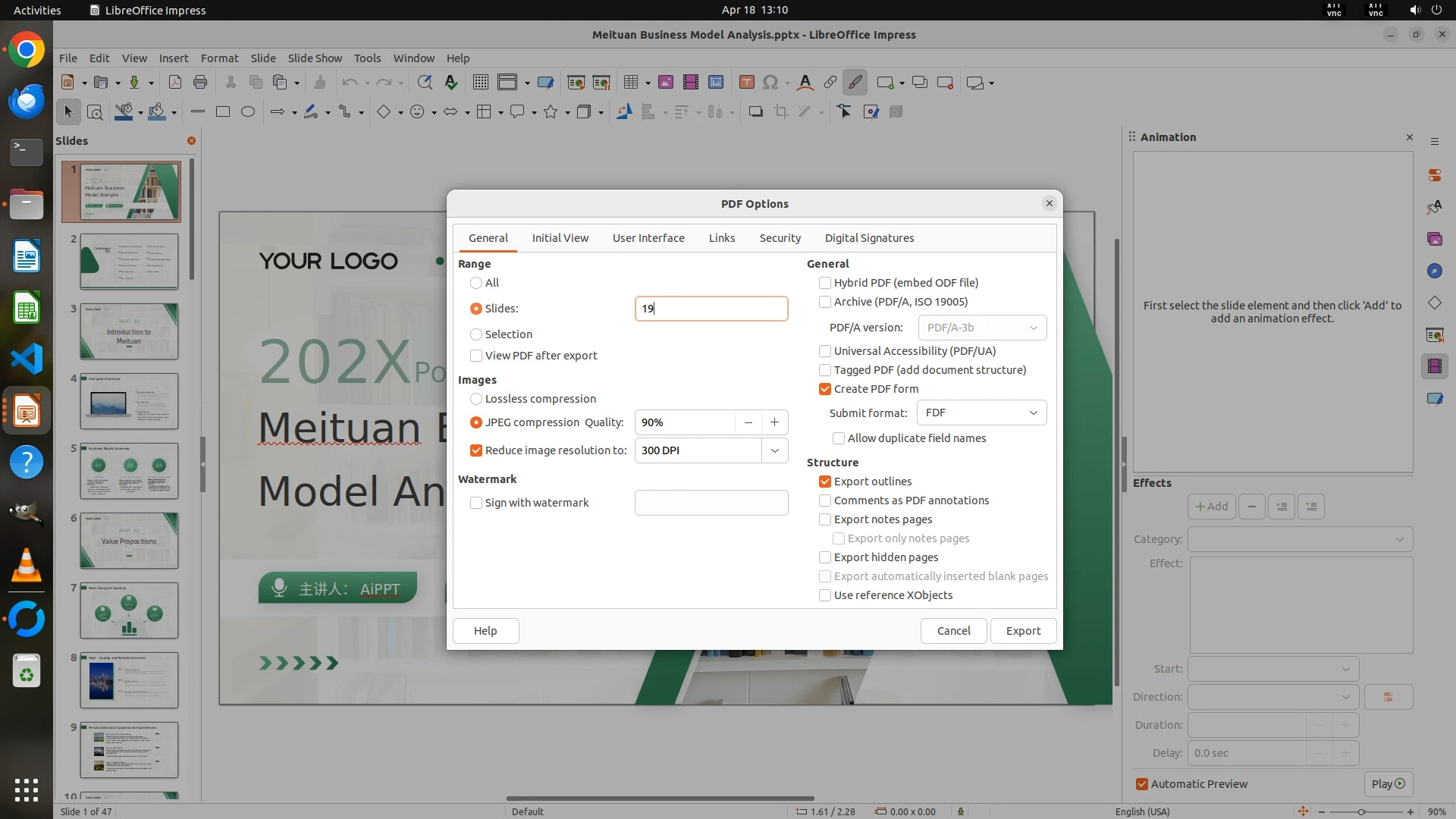Click the Export button
This screenshot has height=819, width=1456.
pyautogui.click(x=1023, y=631)
